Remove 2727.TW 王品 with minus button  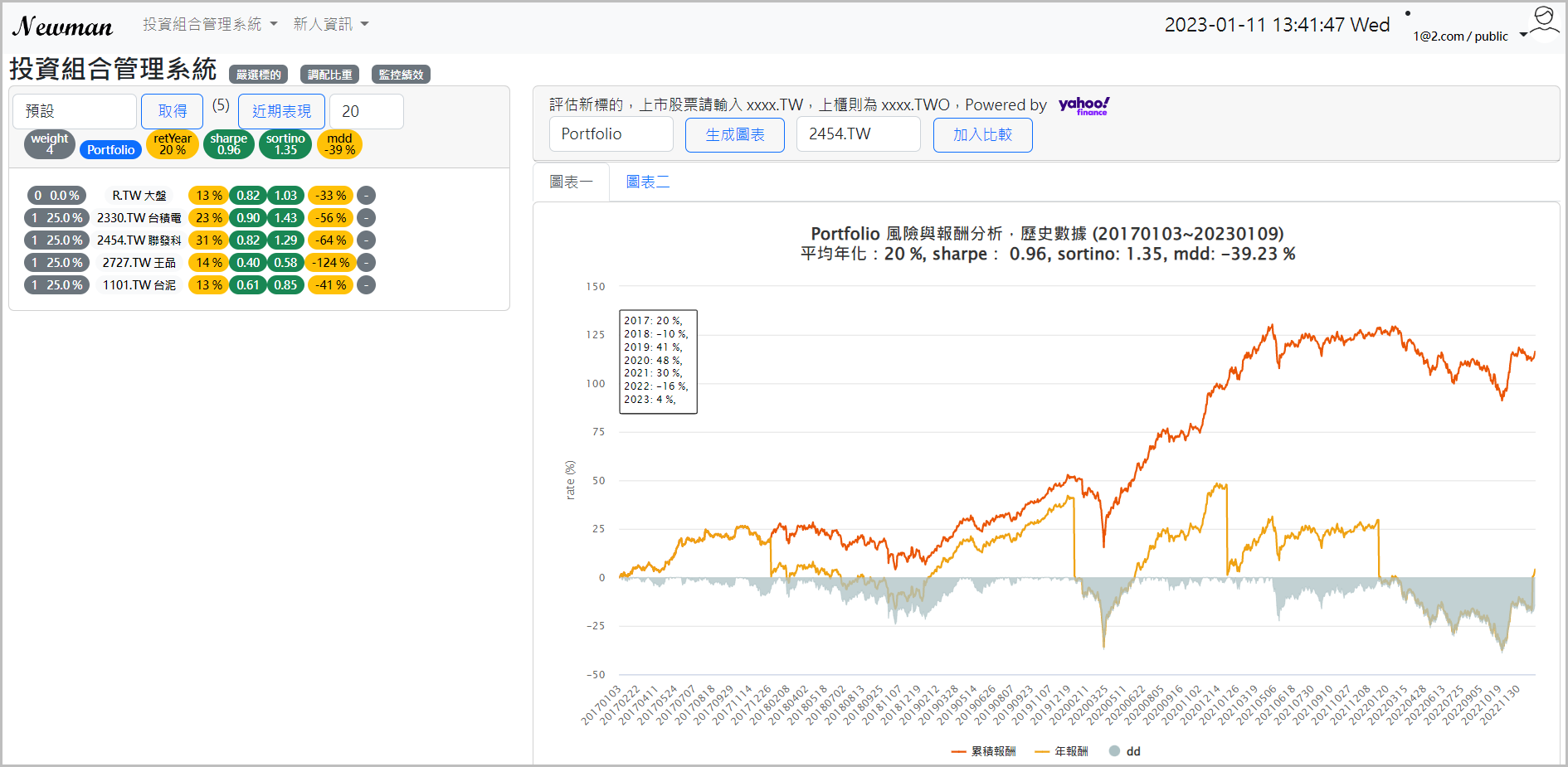click(x=366, y=263)
